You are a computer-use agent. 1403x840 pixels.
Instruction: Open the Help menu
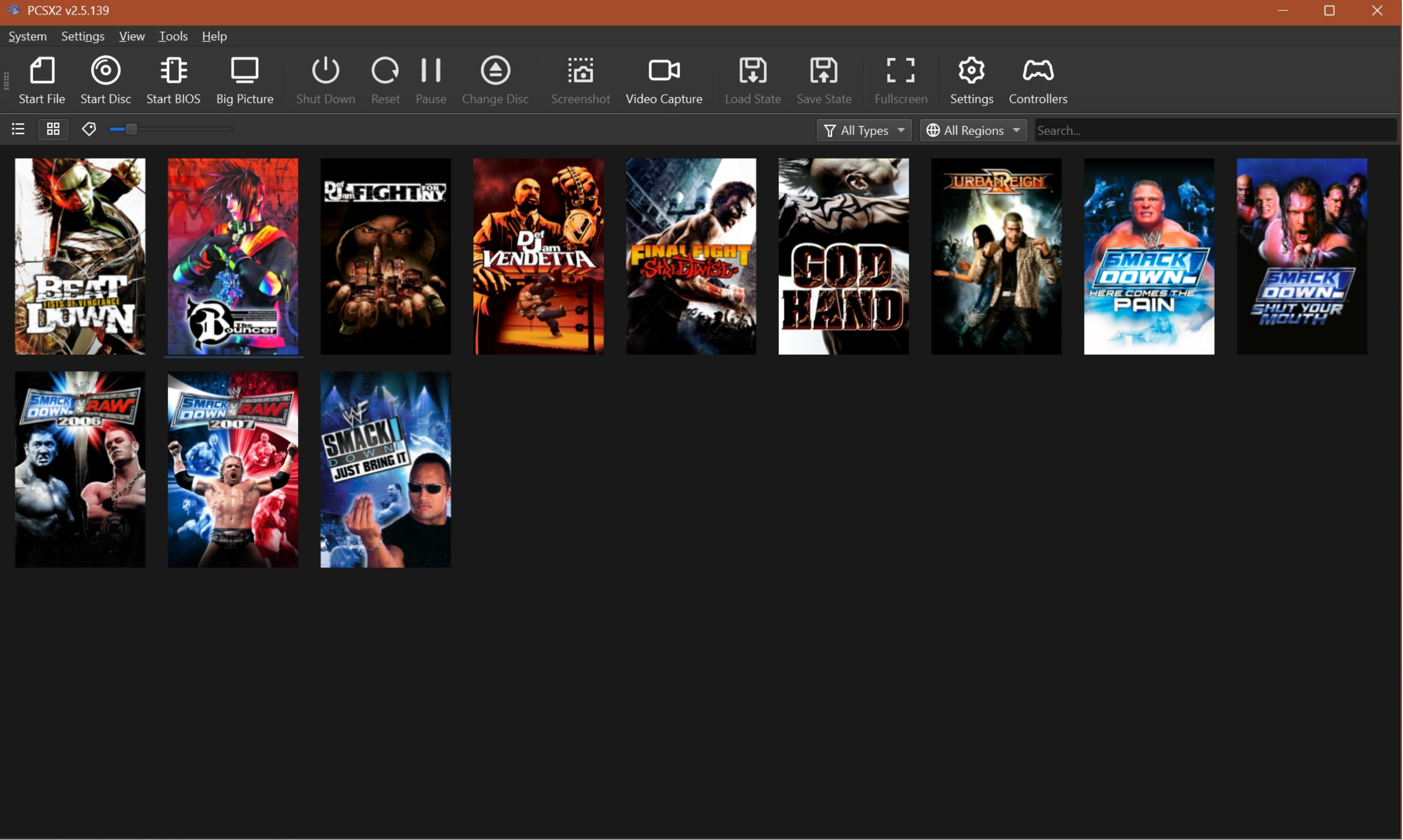coord(215,36)
